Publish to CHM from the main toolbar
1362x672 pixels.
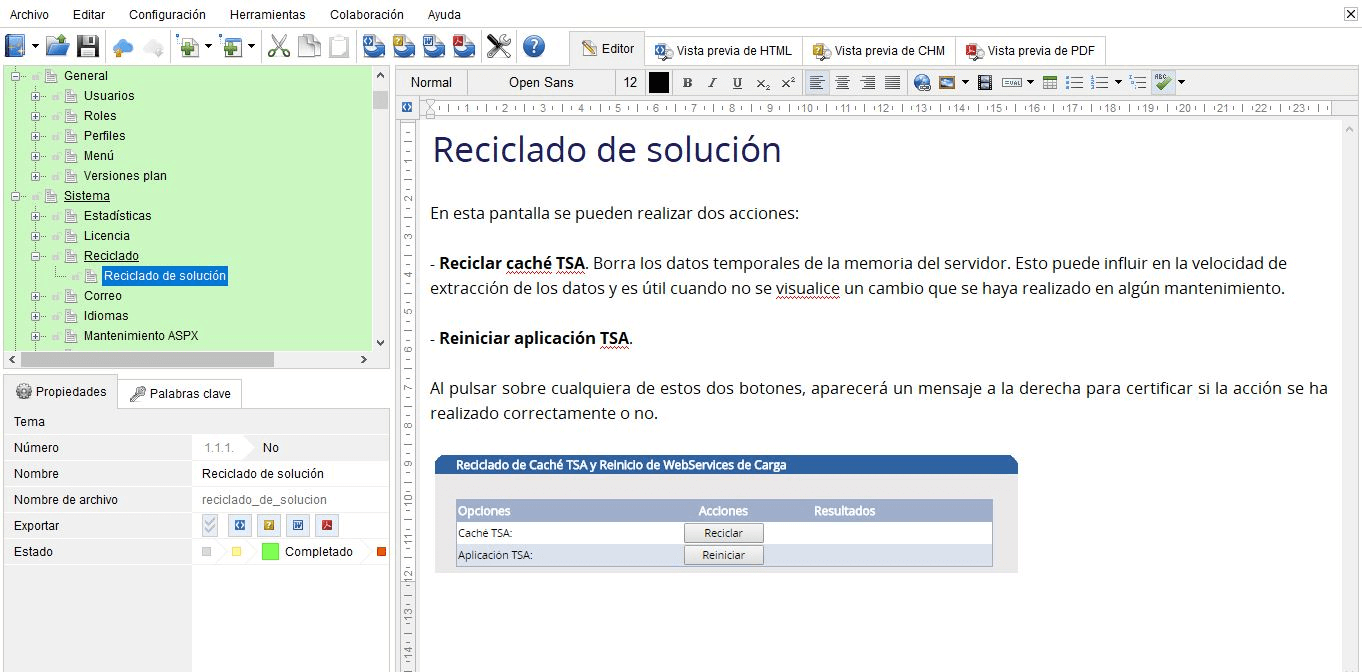[x=403, y=46]
